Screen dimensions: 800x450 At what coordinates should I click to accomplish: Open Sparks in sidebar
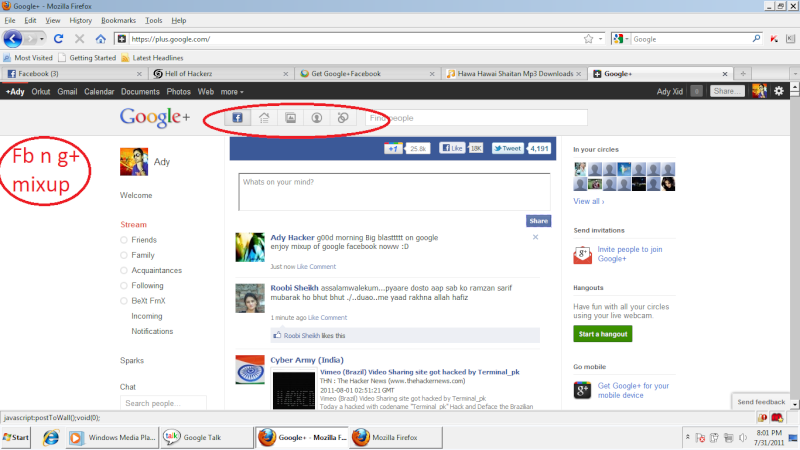[132, 361]
